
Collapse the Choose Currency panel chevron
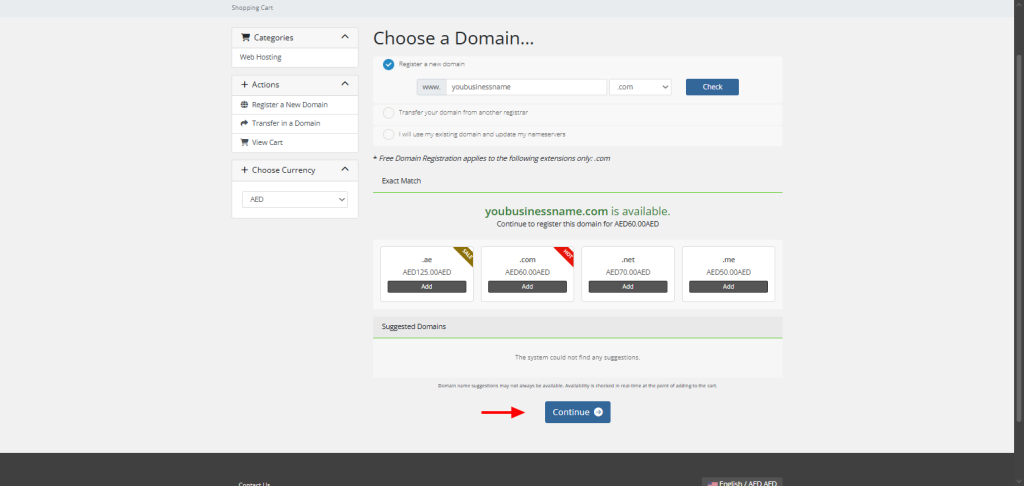point(345,170)
